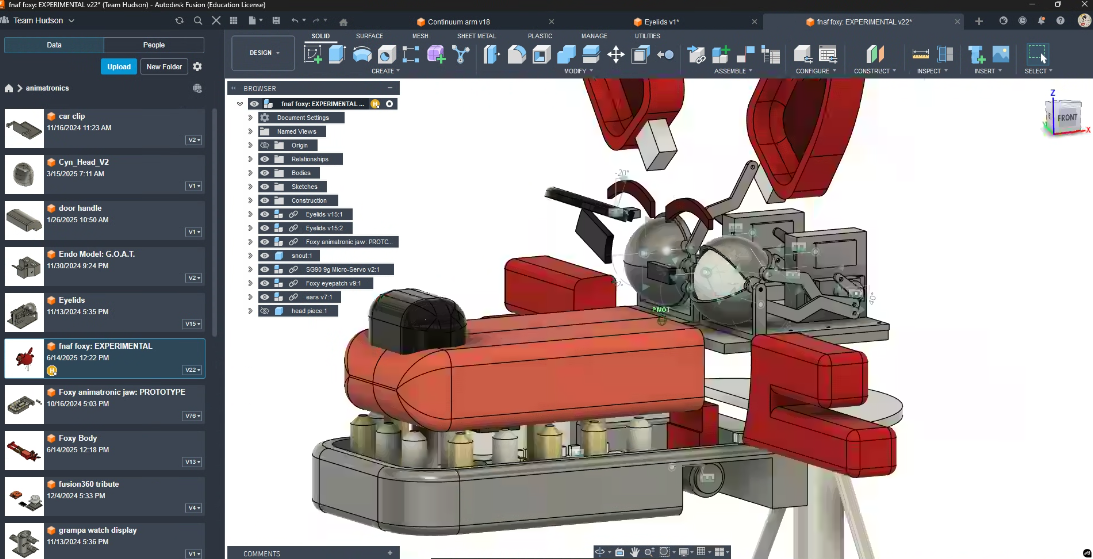Screen dimensions: 1093x559
Task: Hide the Construction folder
Action: 265,201
